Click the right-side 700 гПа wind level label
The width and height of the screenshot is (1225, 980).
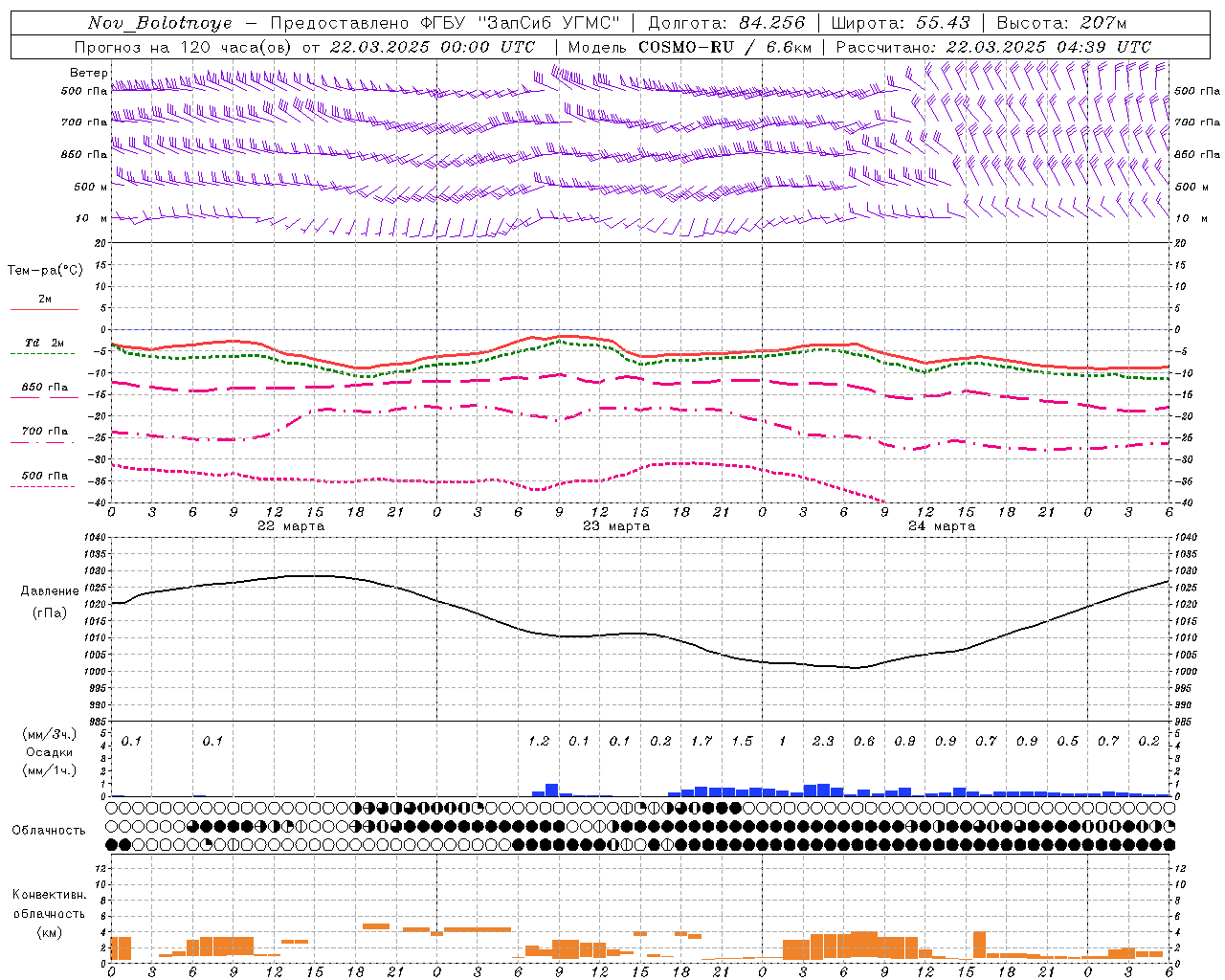coord(1197,122)
